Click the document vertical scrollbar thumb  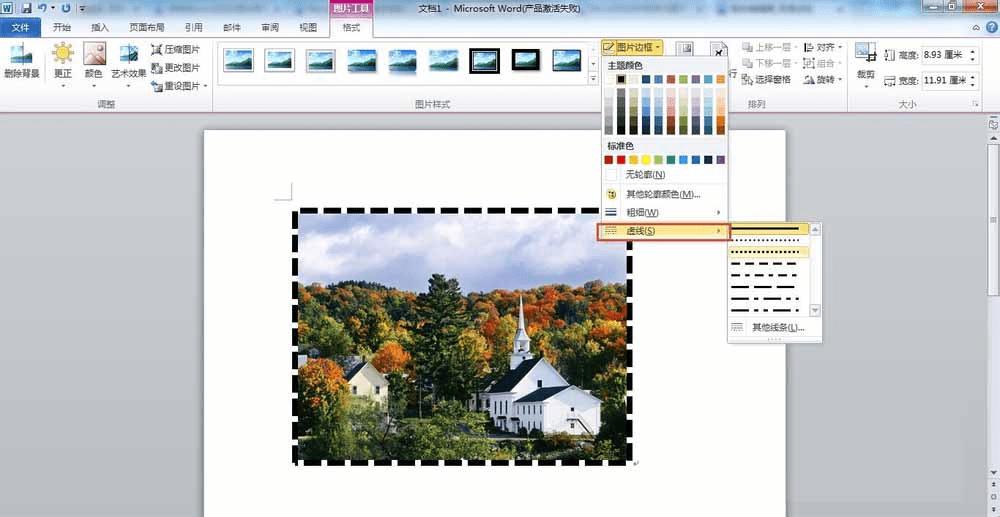tap(994, 219)
